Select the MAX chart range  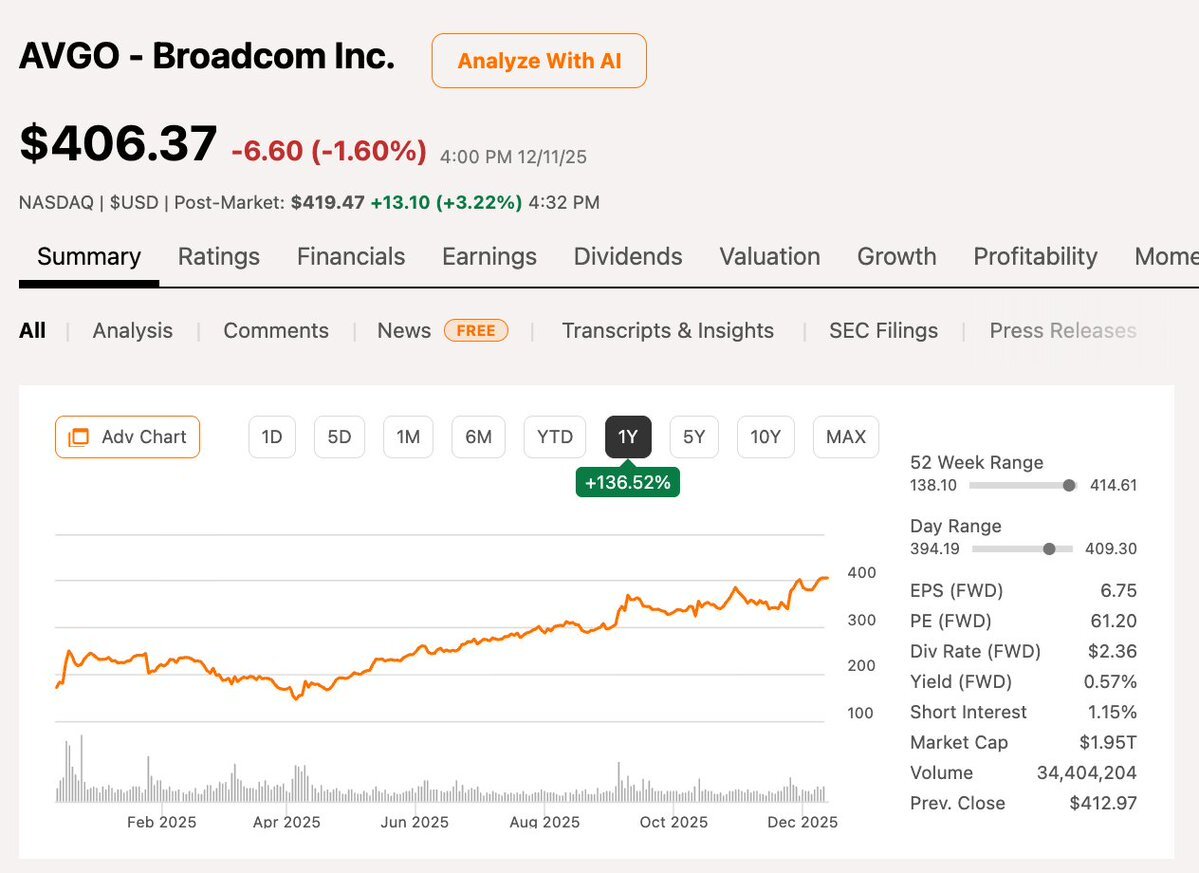coord(846,437)
